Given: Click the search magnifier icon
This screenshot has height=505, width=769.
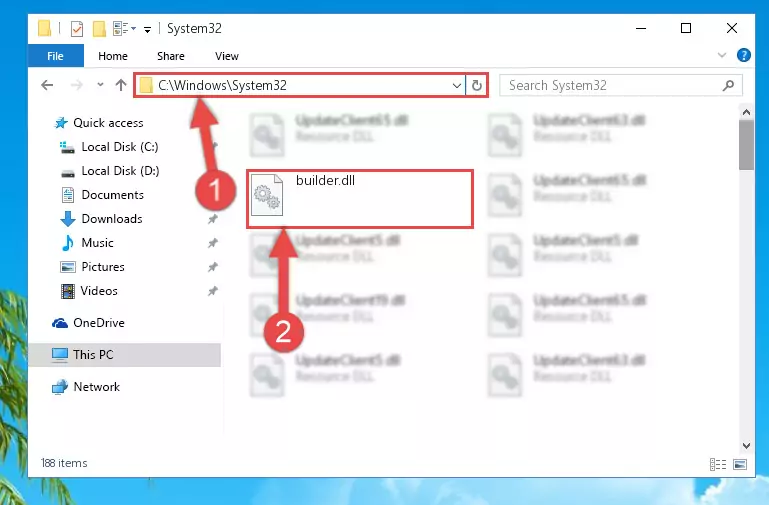Looking at the screenshot, I should tap(728, 85).
